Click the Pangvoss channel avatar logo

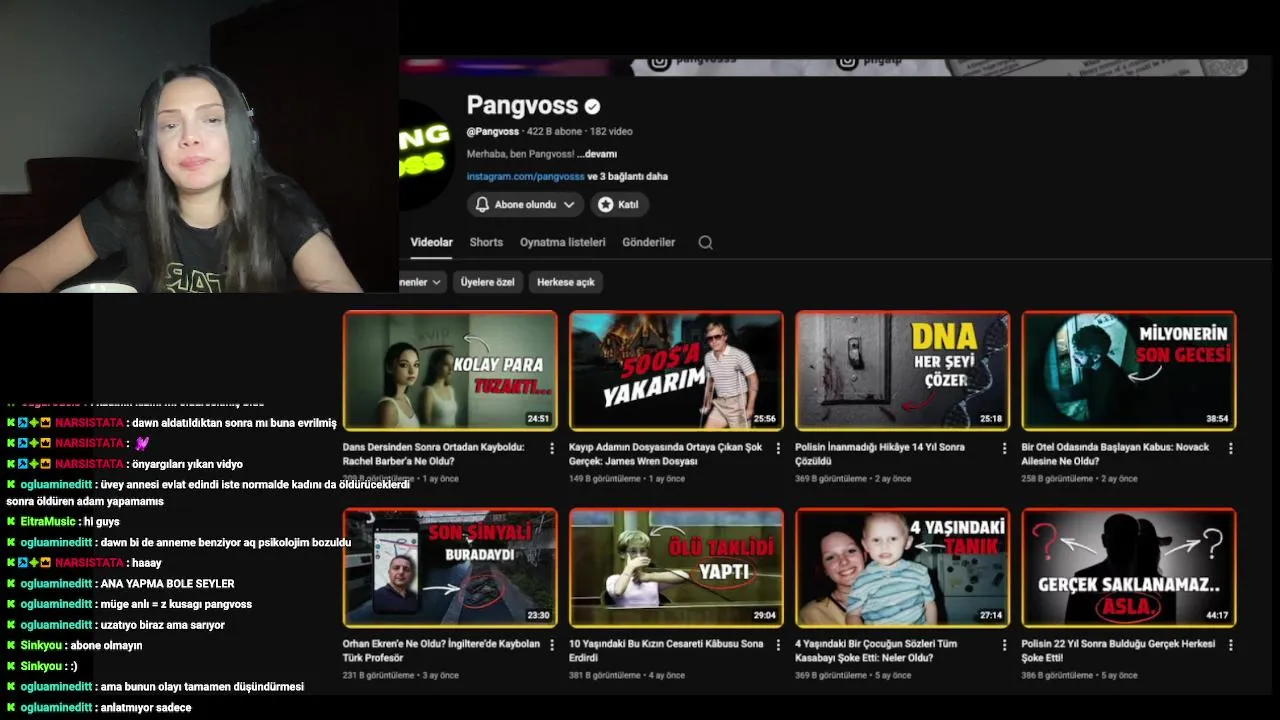pos(426,152)
